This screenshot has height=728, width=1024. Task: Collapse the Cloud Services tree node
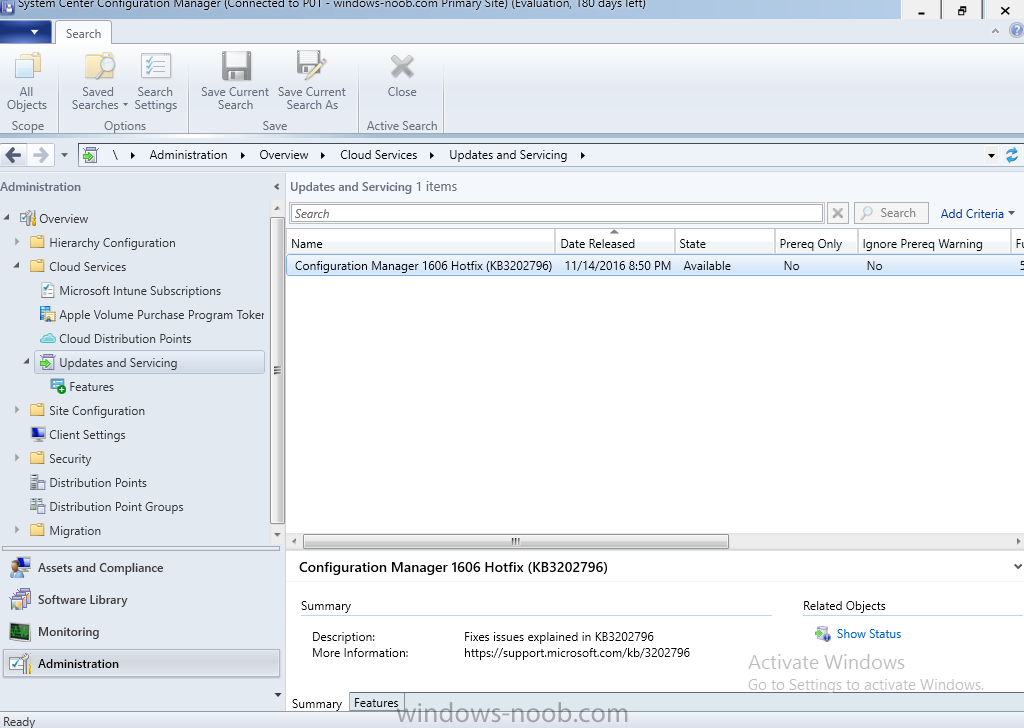tap(17, 267)
